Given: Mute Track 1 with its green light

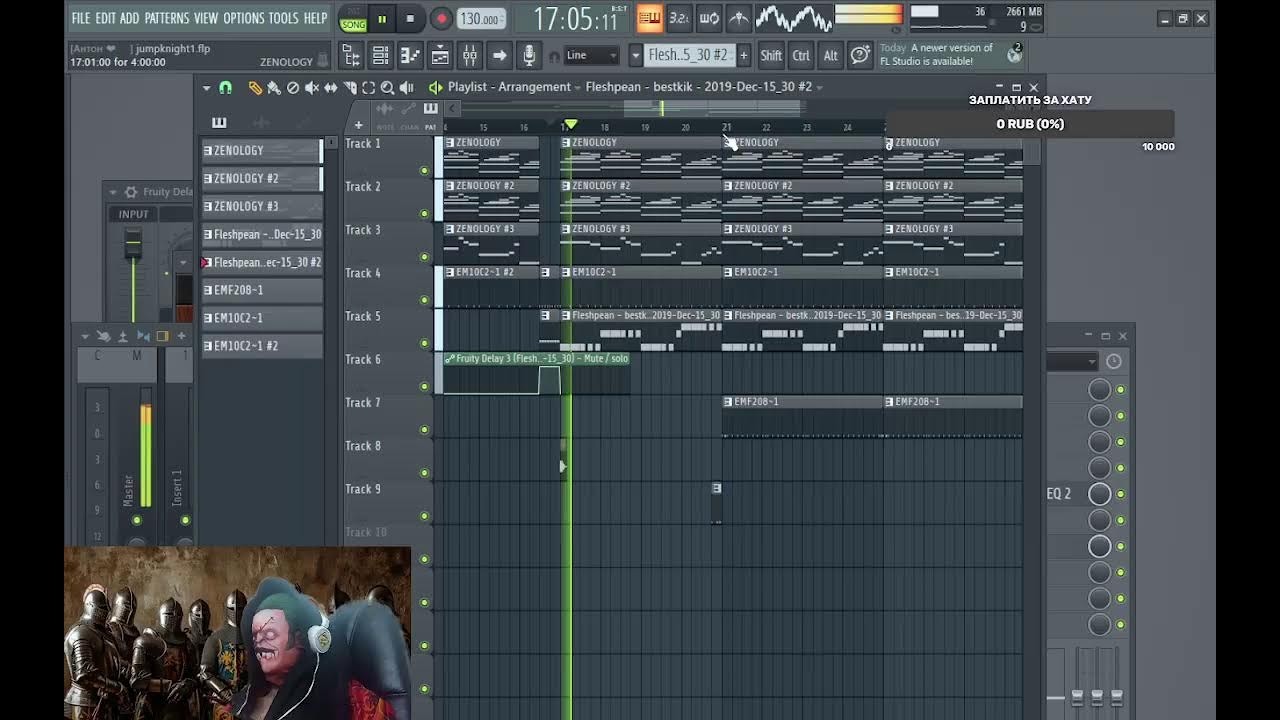Looking at the screenshot, I should pos(424,171).
